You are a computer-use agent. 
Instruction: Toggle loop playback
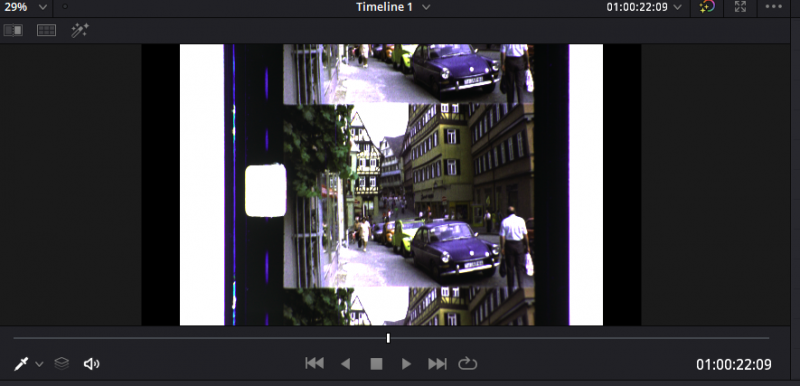tap(467, 364)
